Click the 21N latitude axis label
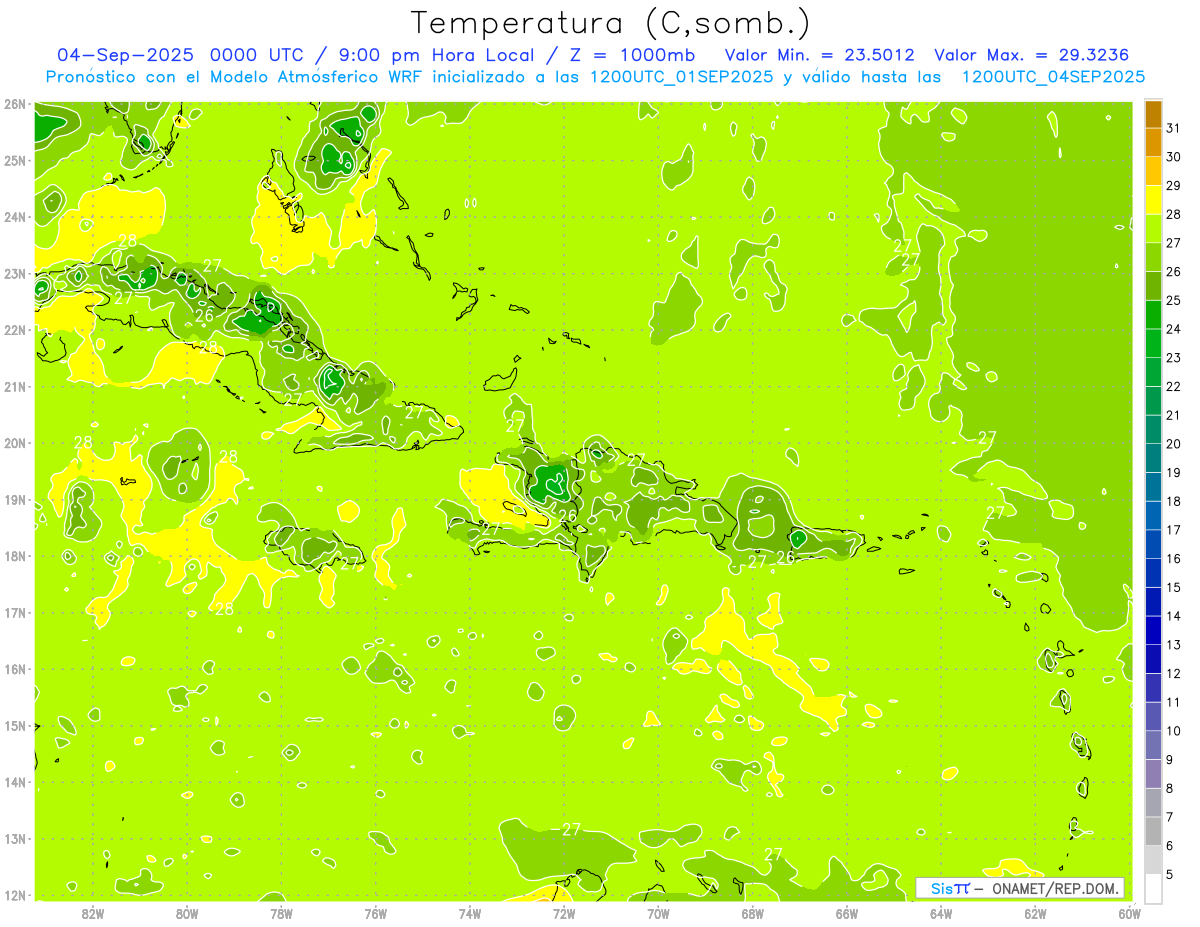The image size is (1200, 927). tap(15, 387)
